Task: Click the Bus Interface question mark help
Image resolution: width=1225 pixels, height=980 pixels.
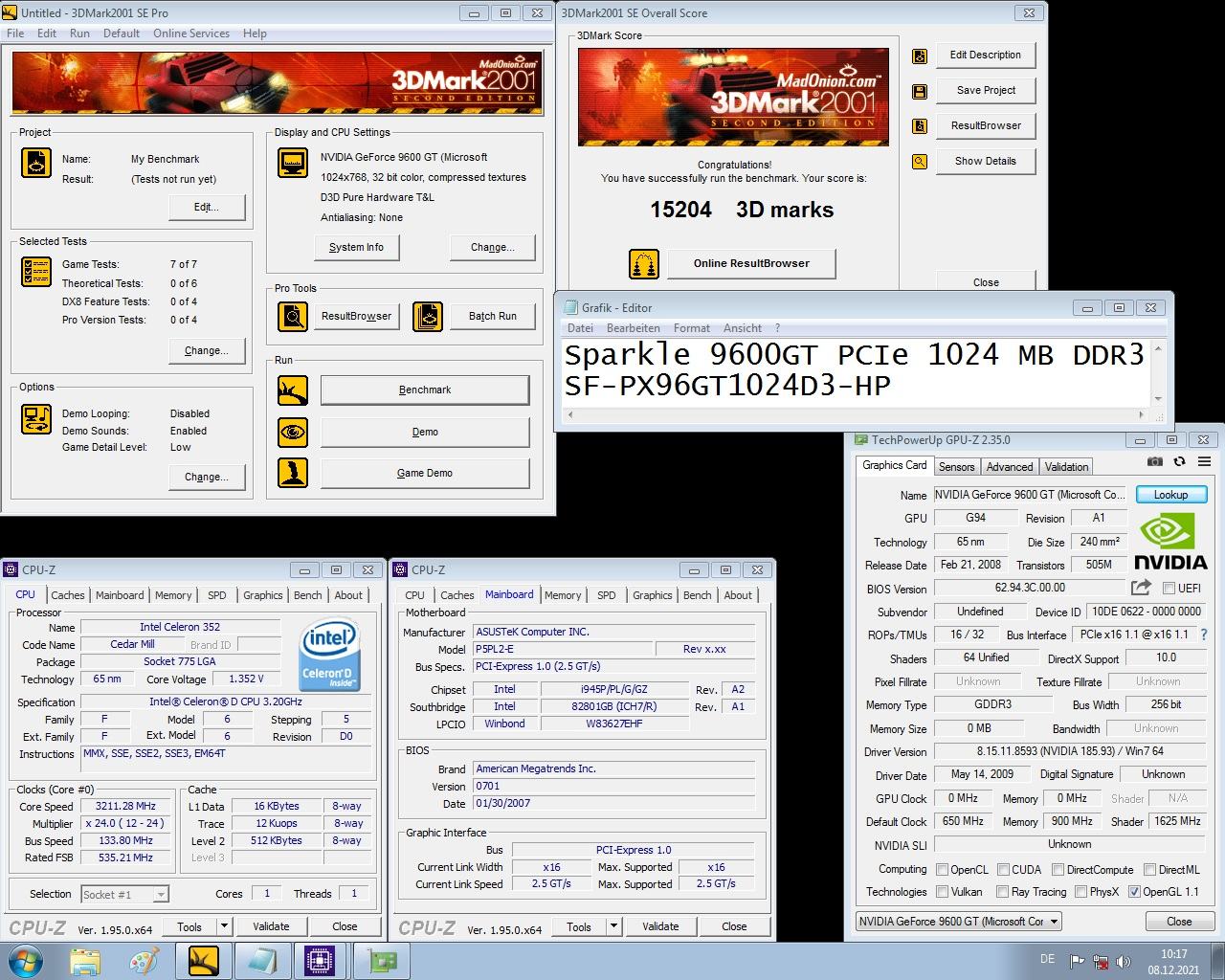Action: click(1204, 635)
